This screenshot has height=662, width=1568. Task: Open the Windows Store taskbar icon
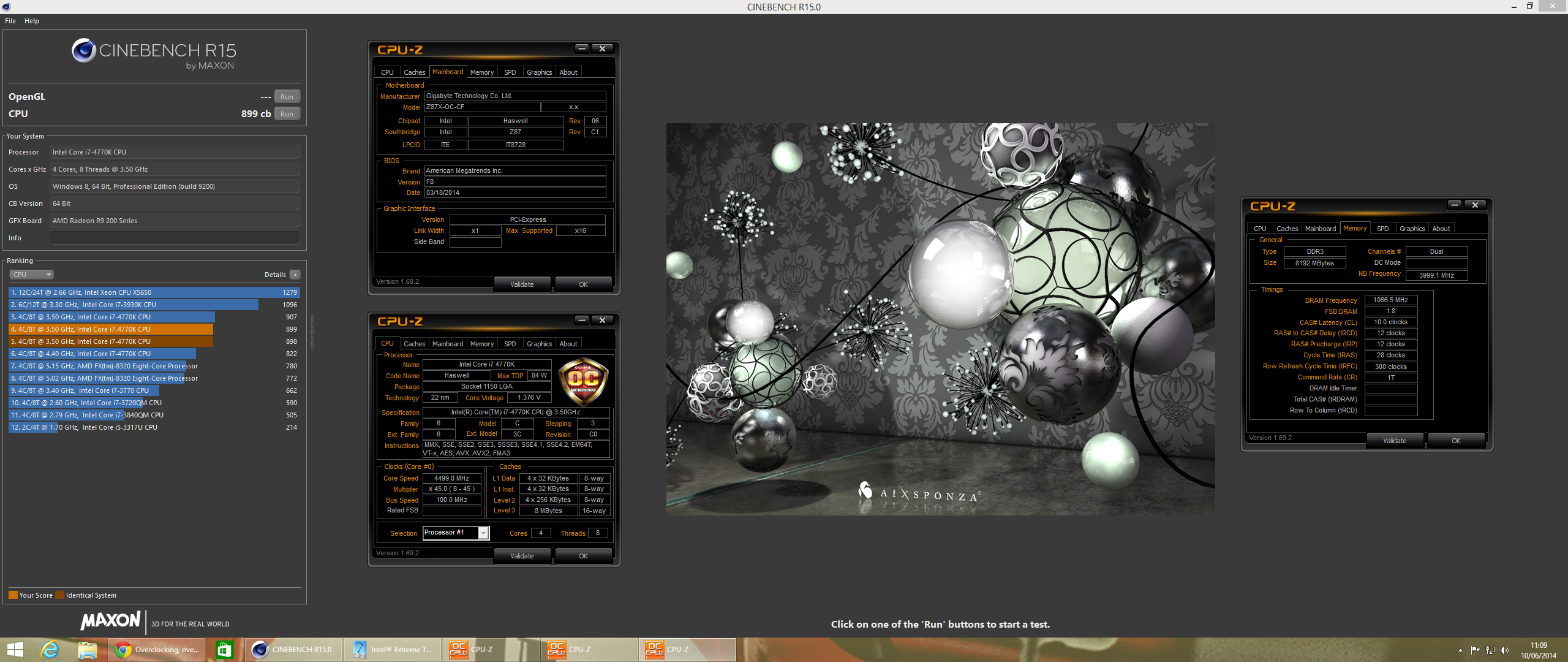click(224, 650)
